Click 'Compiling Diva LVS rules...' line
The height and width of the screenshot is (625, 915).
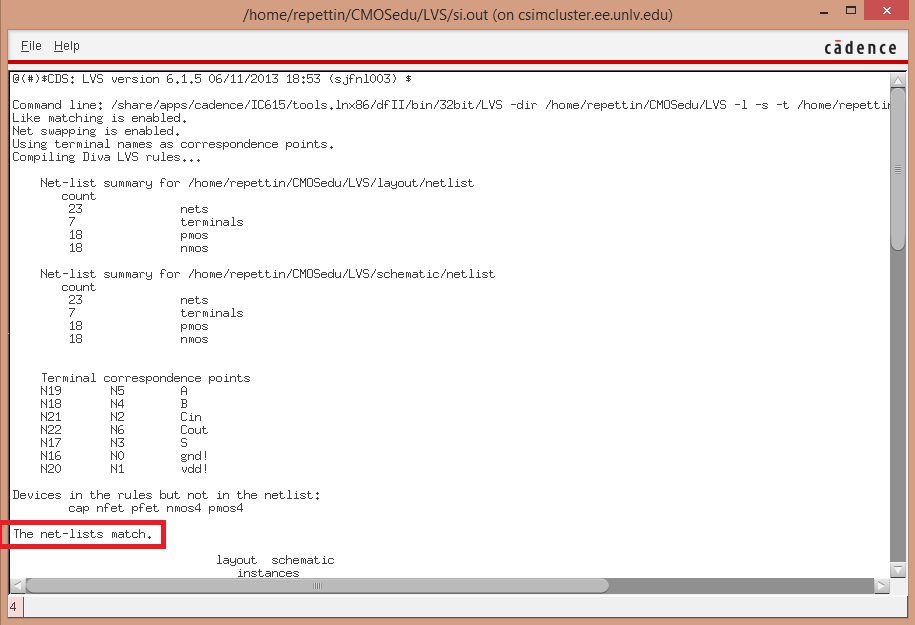tap(107, 158)
